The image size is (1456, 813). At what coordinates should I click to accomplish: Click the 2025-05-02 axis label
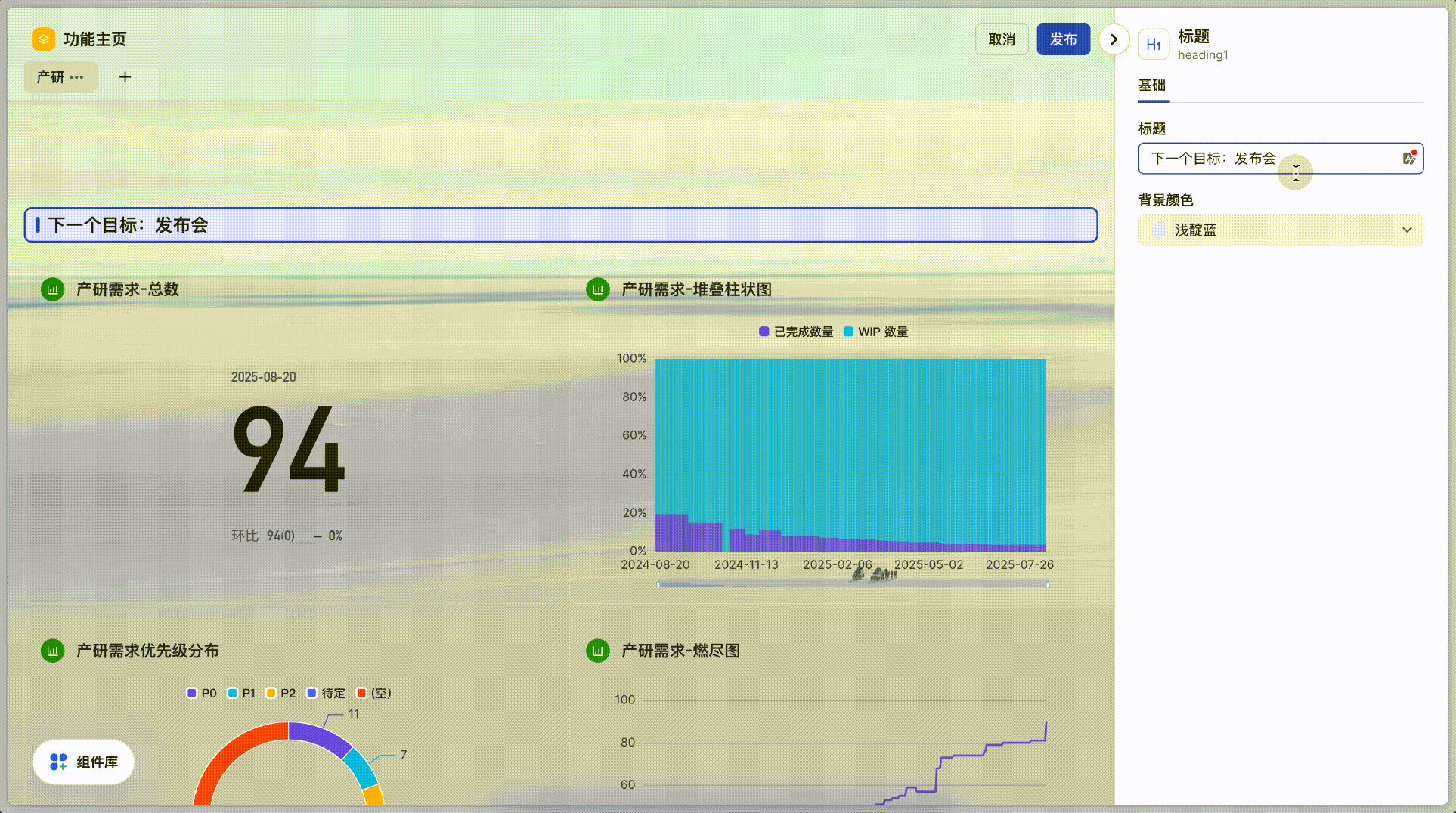[929, 564]
